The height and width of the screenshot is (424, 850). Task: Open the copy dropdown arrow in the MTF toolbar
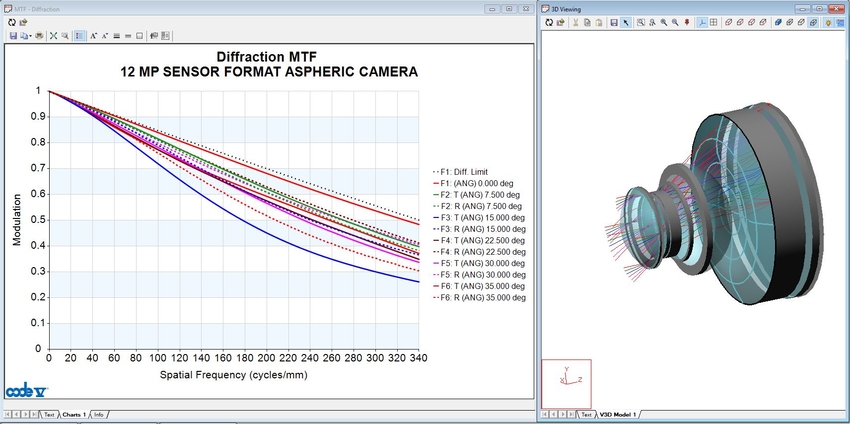pos(29,35)
